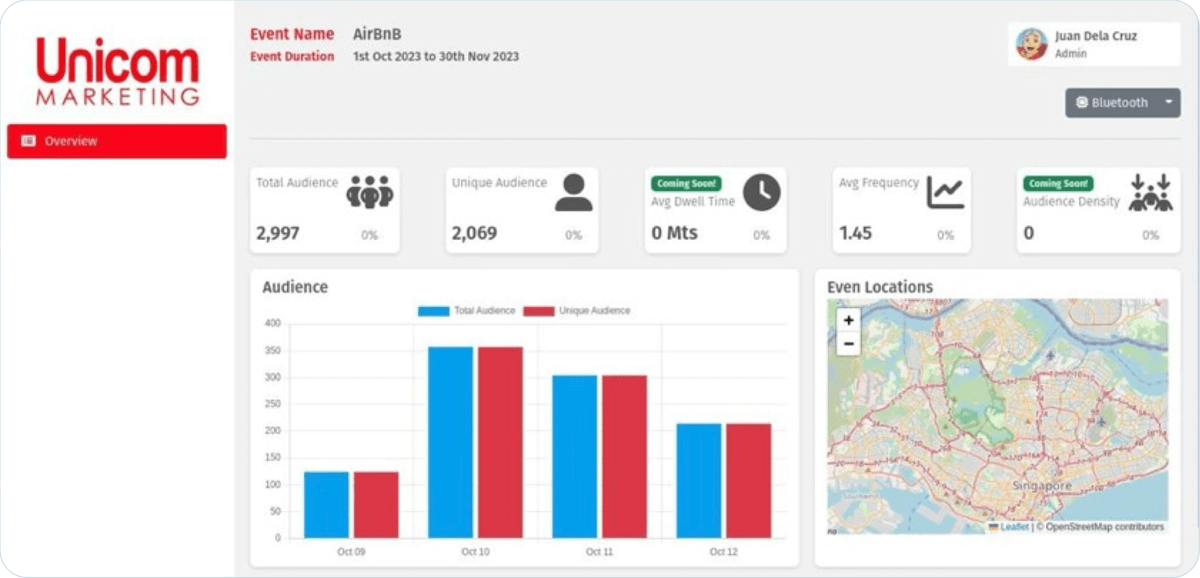This screenshot has height=578, width=1200.
Task: Toggle Total Audience legend series
Action: tap(467, 311)
